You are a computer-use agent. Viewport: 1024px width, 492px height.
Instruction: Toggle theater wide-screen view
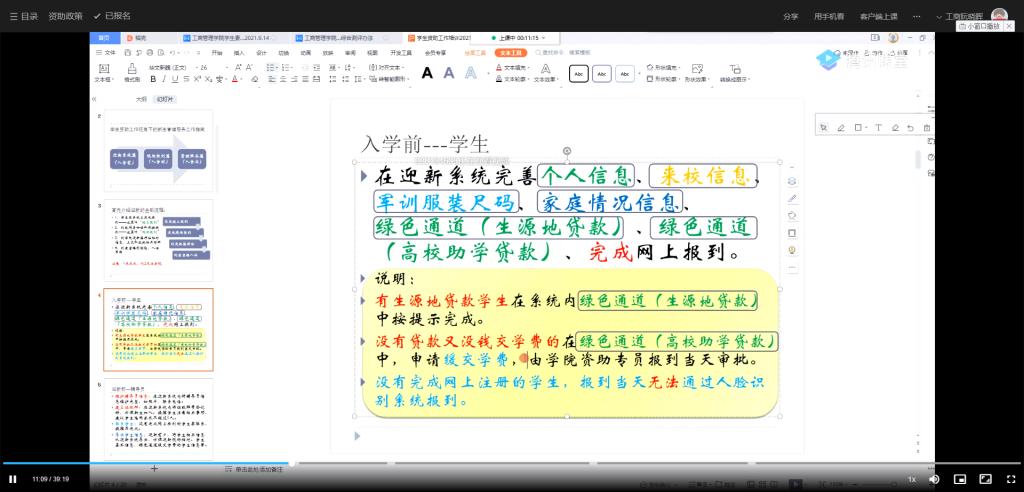(985, 479)
